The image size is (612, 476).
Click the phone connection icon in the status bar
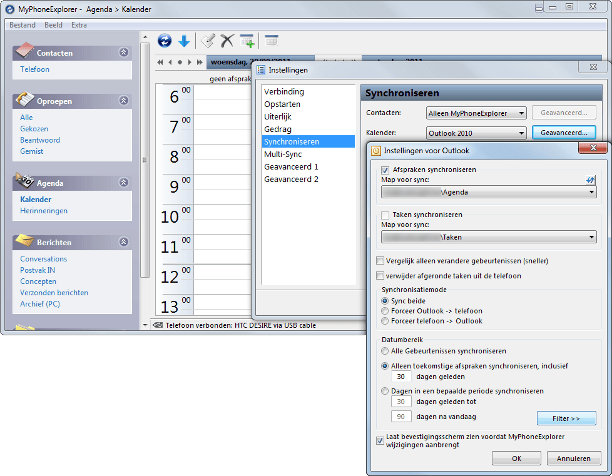coord(158,325)
